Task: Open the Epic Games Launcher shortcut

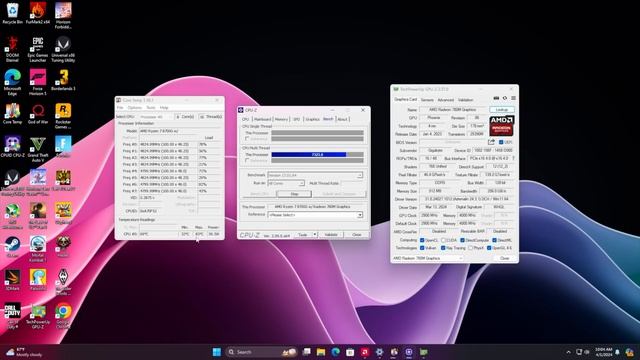Action: 38,49
